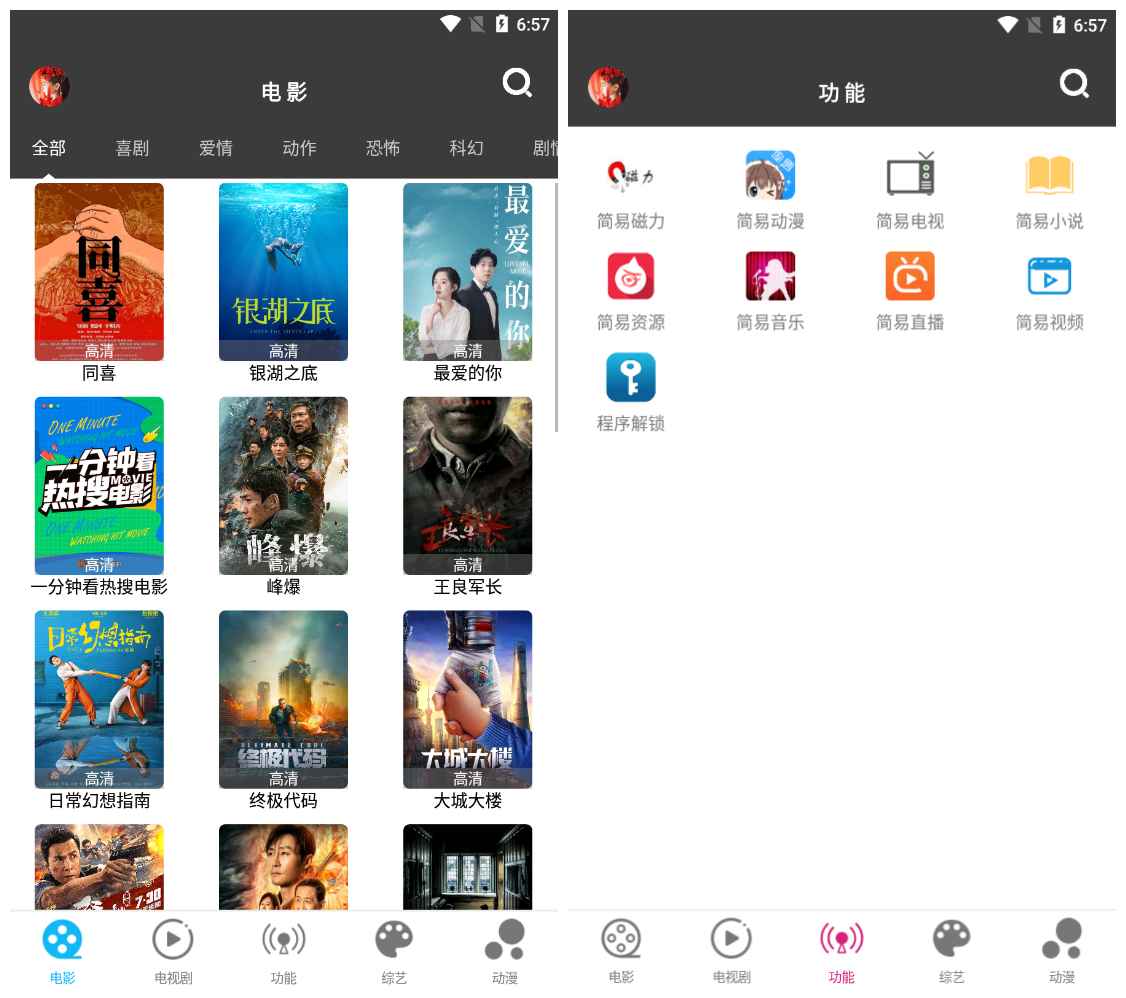Image resolution: width=1126 pixels, height=998 pixels.
Task: Open the 简易小说 book icon
Action: 1049,176
